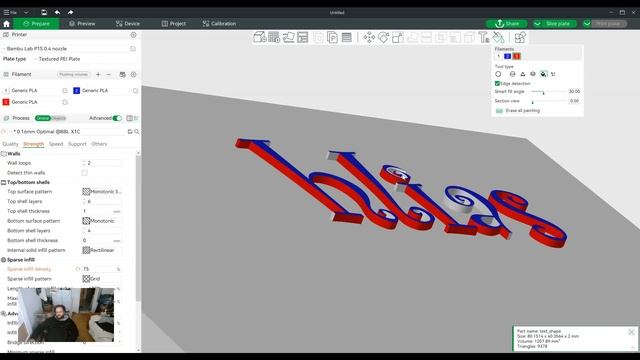Viewport: 640px width, 360px height.
Task: Click the Redo arrow
Action: (x=70, y=12)
